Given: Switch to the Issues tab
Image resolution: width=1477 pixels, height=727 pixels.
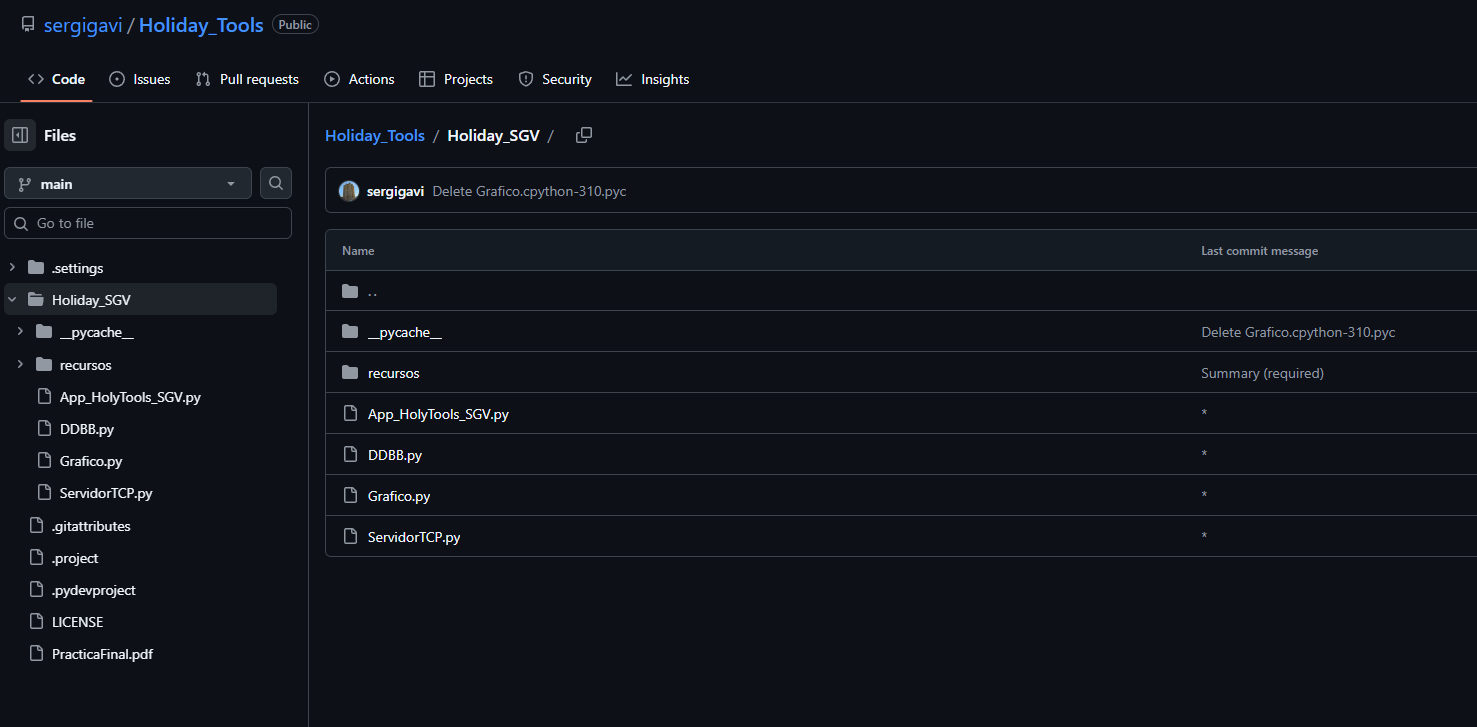Looking at the screenshot, I should click(140, 79).
